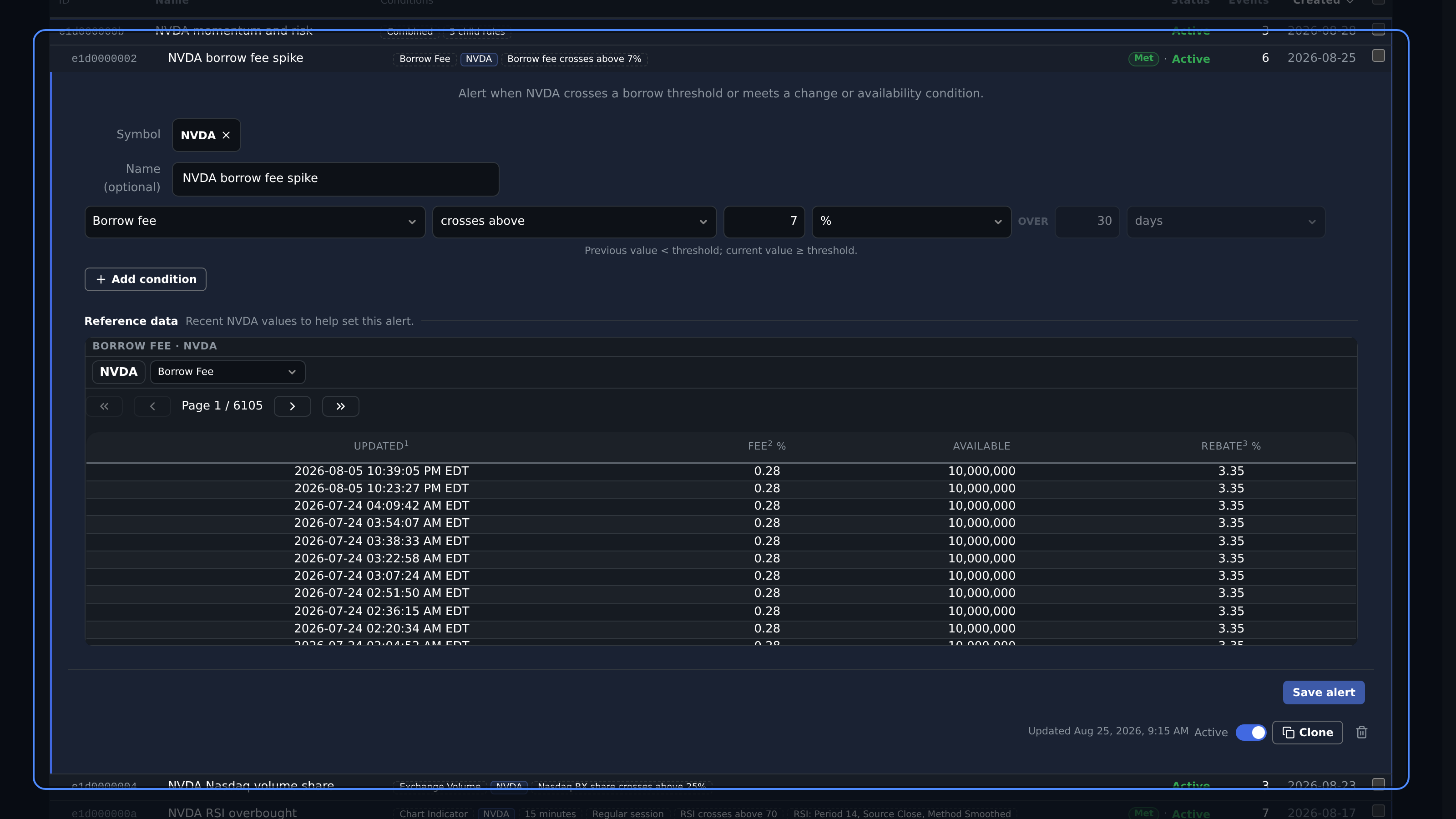Select row 2026-07-24 04:09:42 AM EDT

pos(721,506)
